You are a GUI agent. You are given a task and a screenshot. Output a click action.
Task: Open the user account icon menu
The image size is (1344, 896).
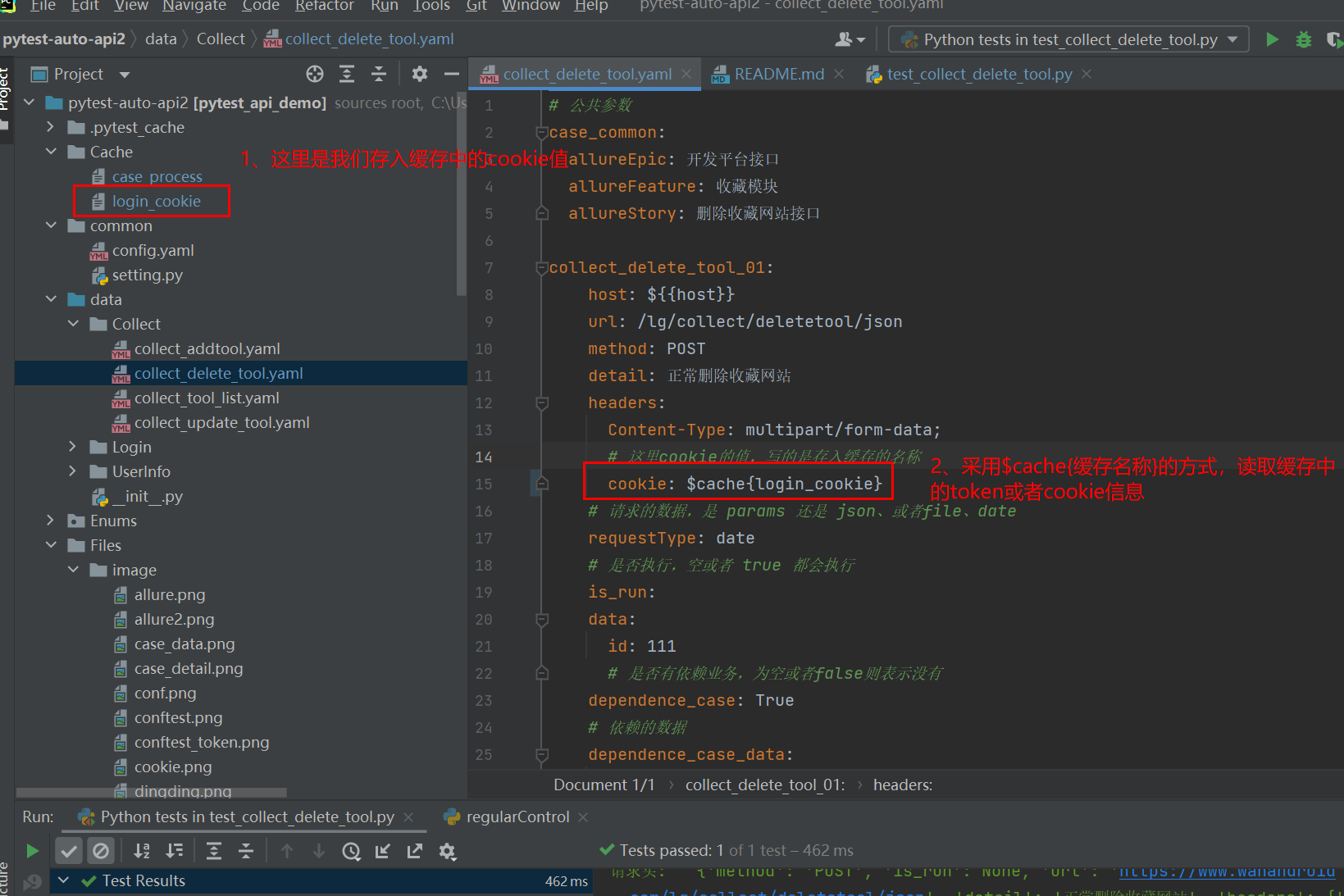point(850,39)
